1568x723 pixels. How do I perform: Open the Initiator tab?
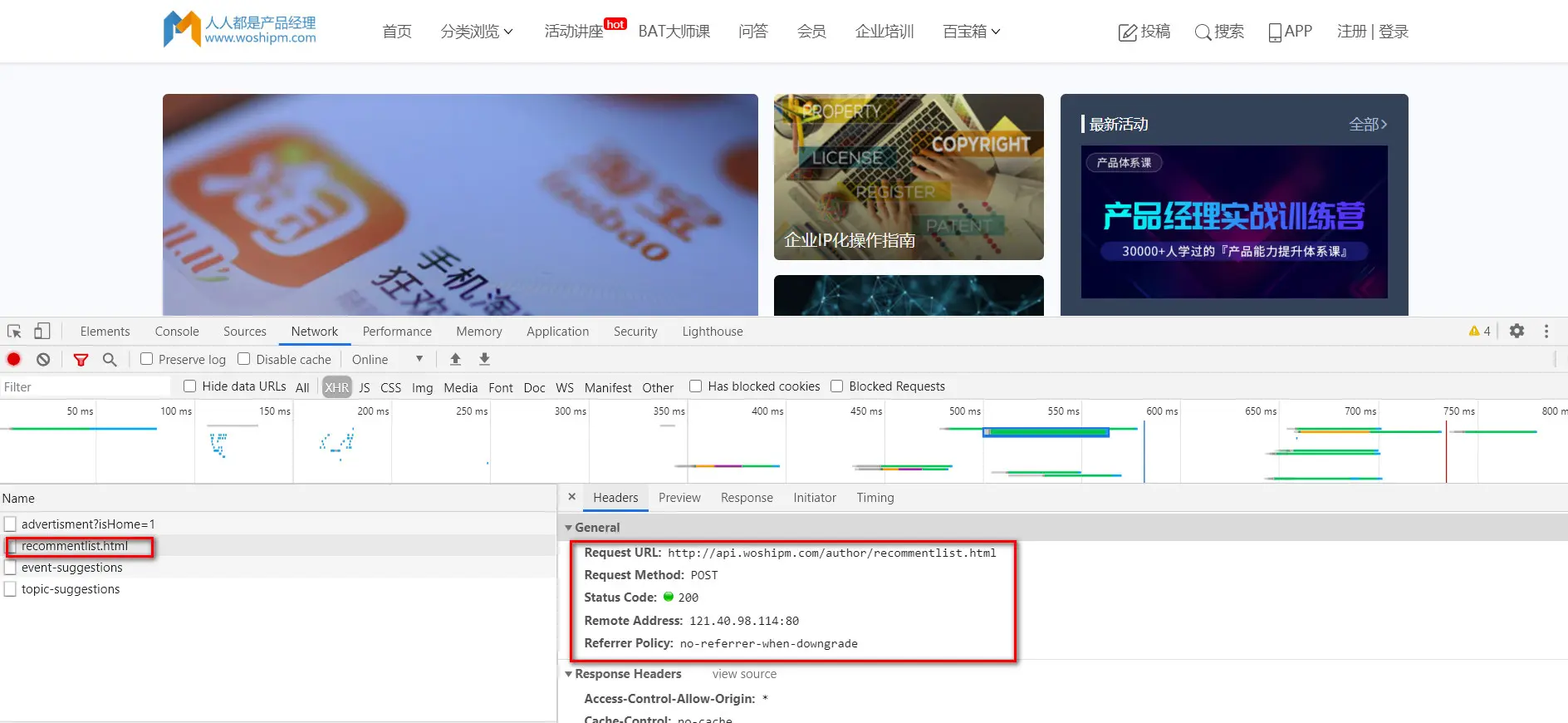tap(815, 497)
